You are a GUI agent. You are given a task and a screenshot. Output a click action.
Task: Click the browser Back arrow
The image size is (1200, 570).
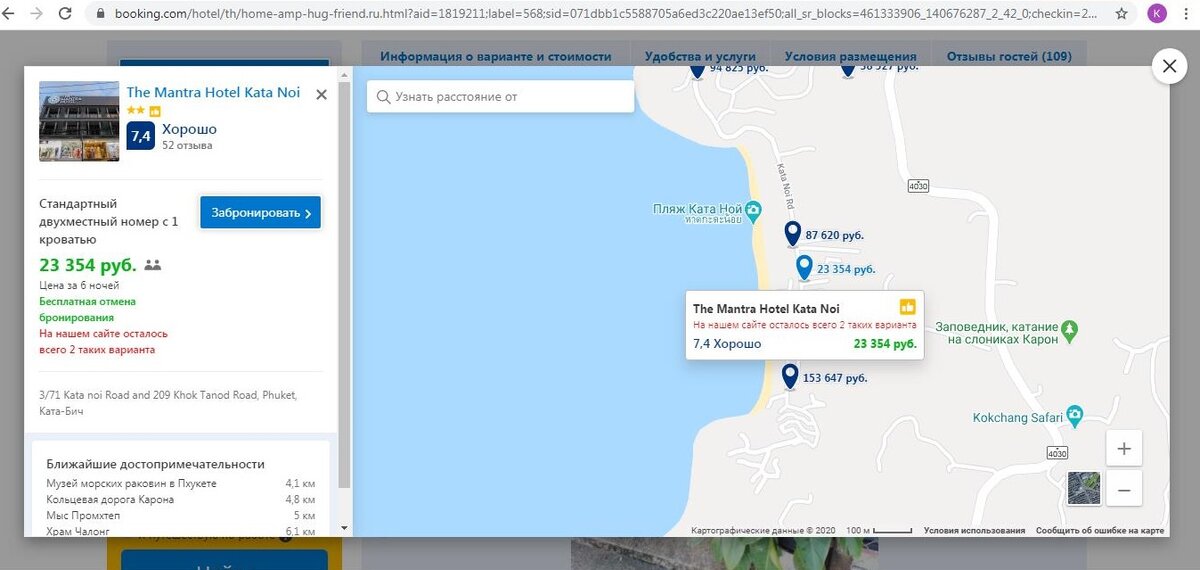pyautogui.click(x=10, y=14)
